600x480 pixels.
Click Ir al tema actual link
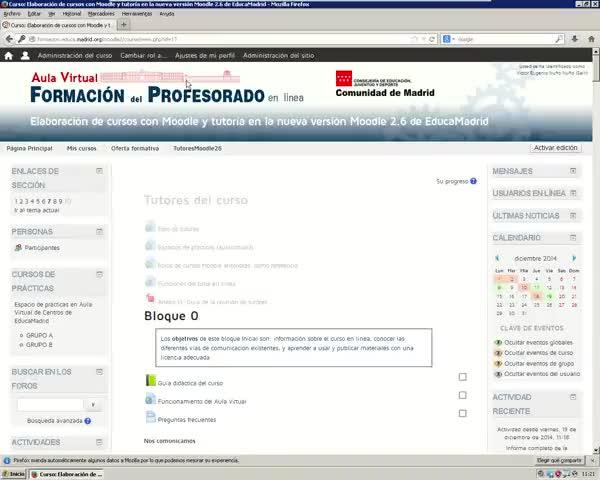pyautogui.click(x=37, y=210)
